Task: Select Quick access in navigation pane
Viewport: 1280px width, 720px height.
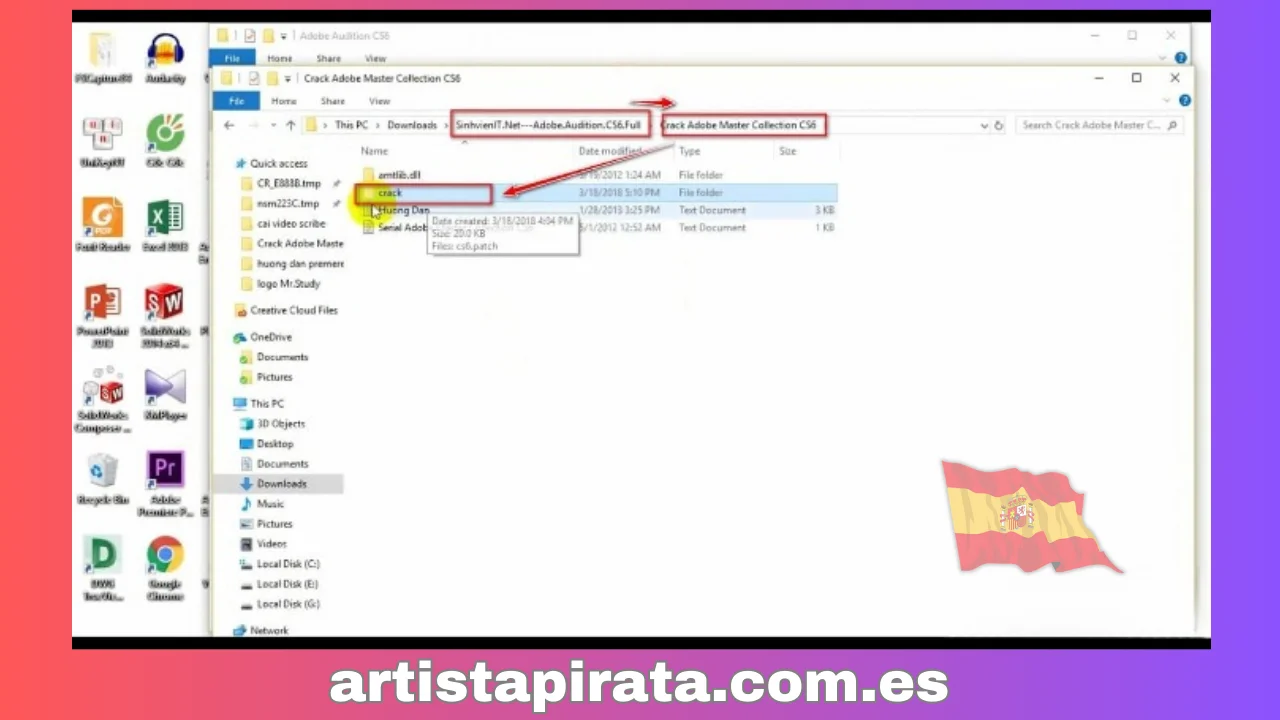Action: (278, 163)
